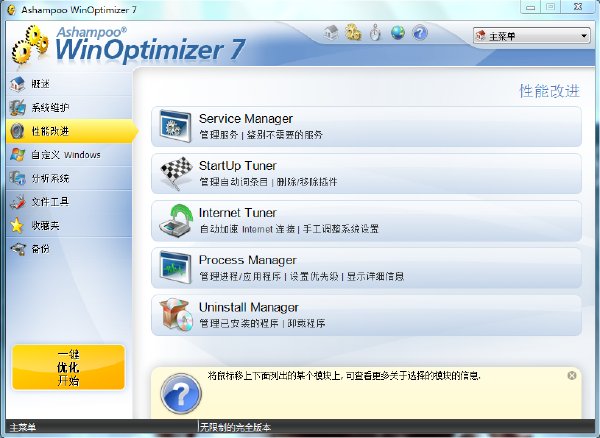This screenshot has width=600, height=438.
Task: Click the star icon for 收藏夹
Action: [17, 226]
